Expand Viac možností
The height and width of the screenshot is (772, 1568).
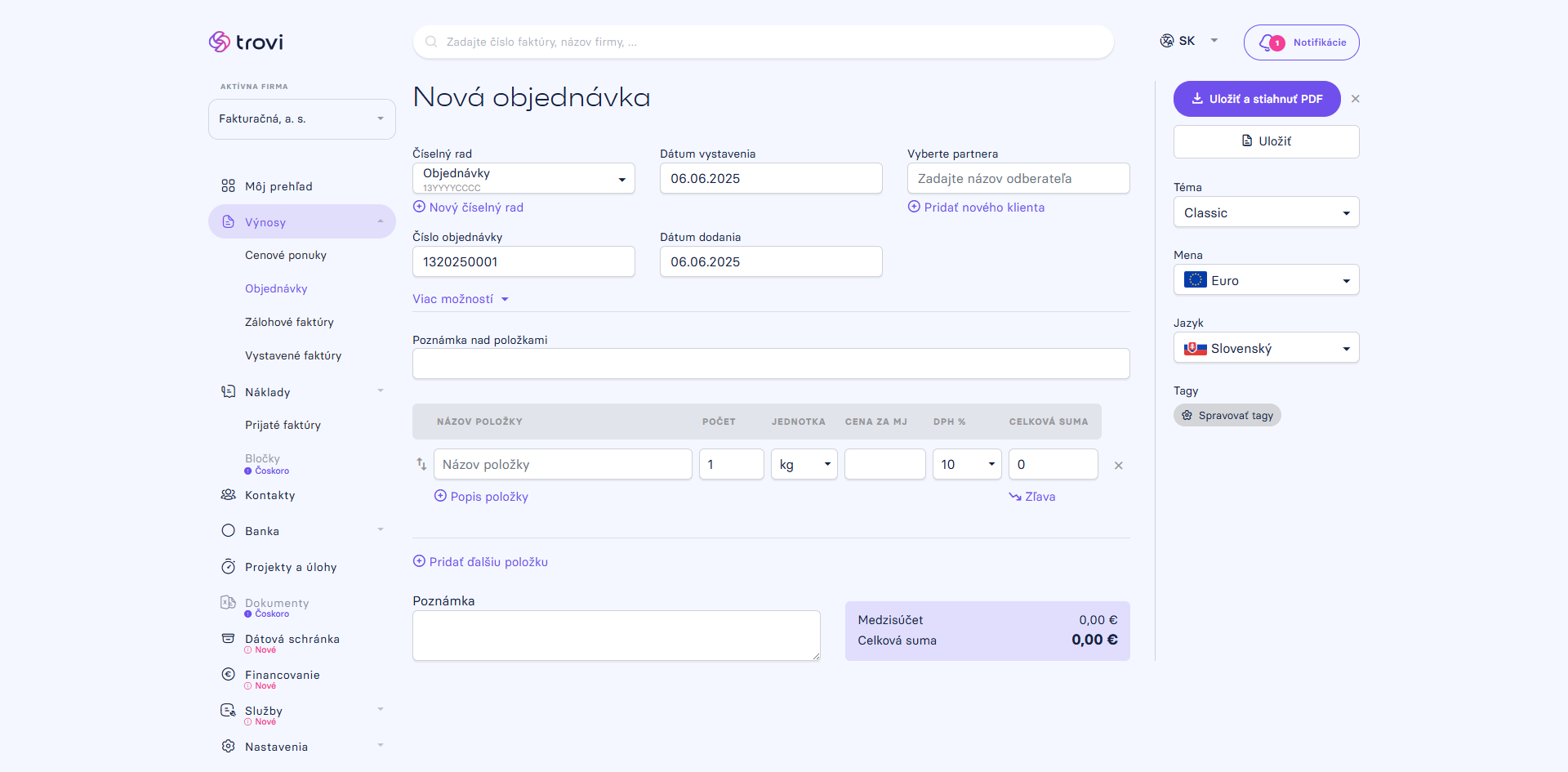pos(461,299)
